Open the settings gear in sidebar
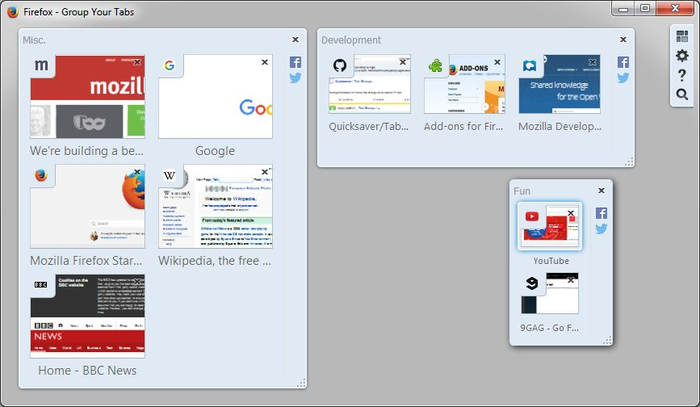The image size is (700, 407). 682,55
